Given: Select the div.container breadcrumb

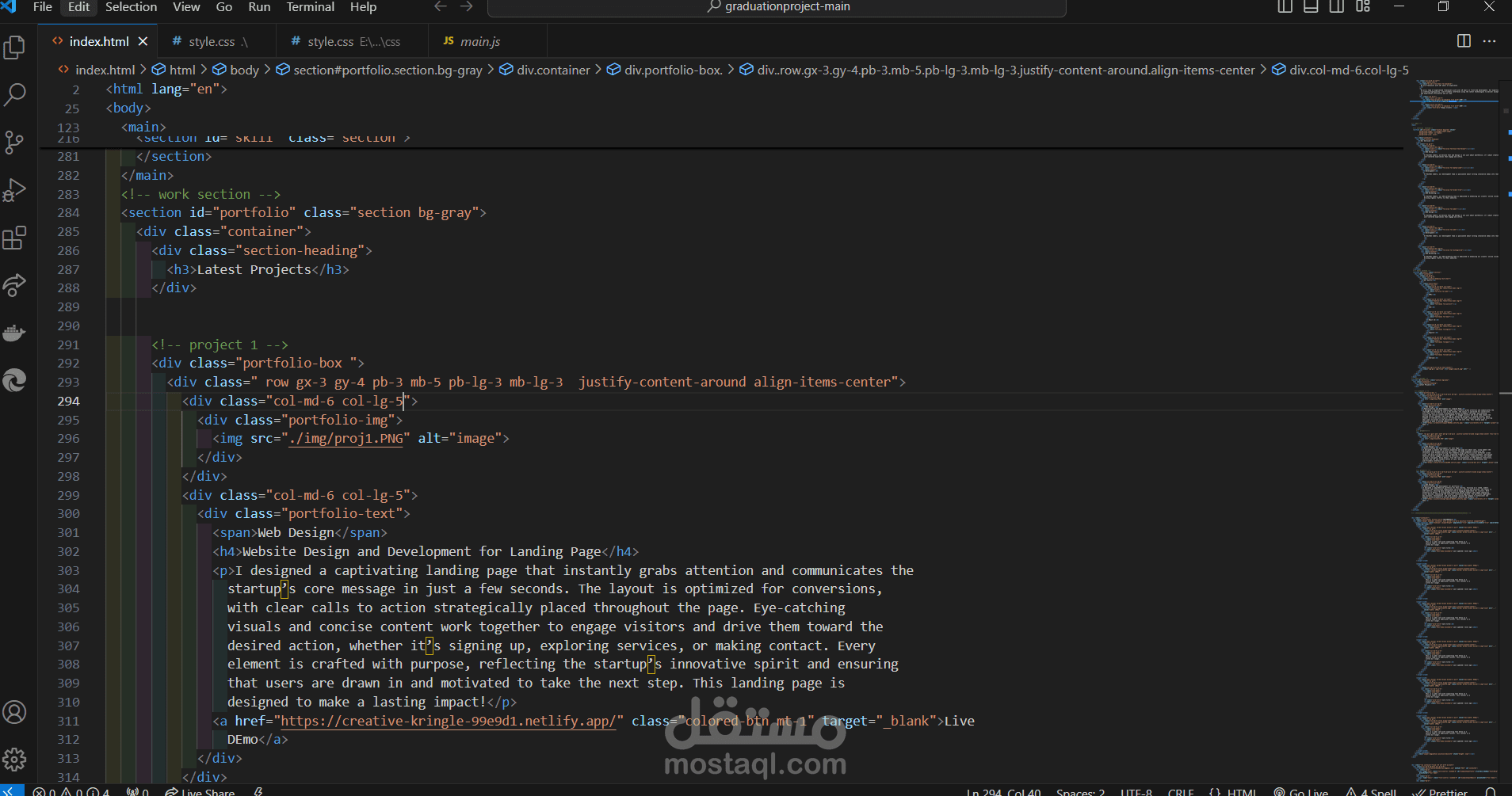Looking at the screenshot, I should click(544, 70).
